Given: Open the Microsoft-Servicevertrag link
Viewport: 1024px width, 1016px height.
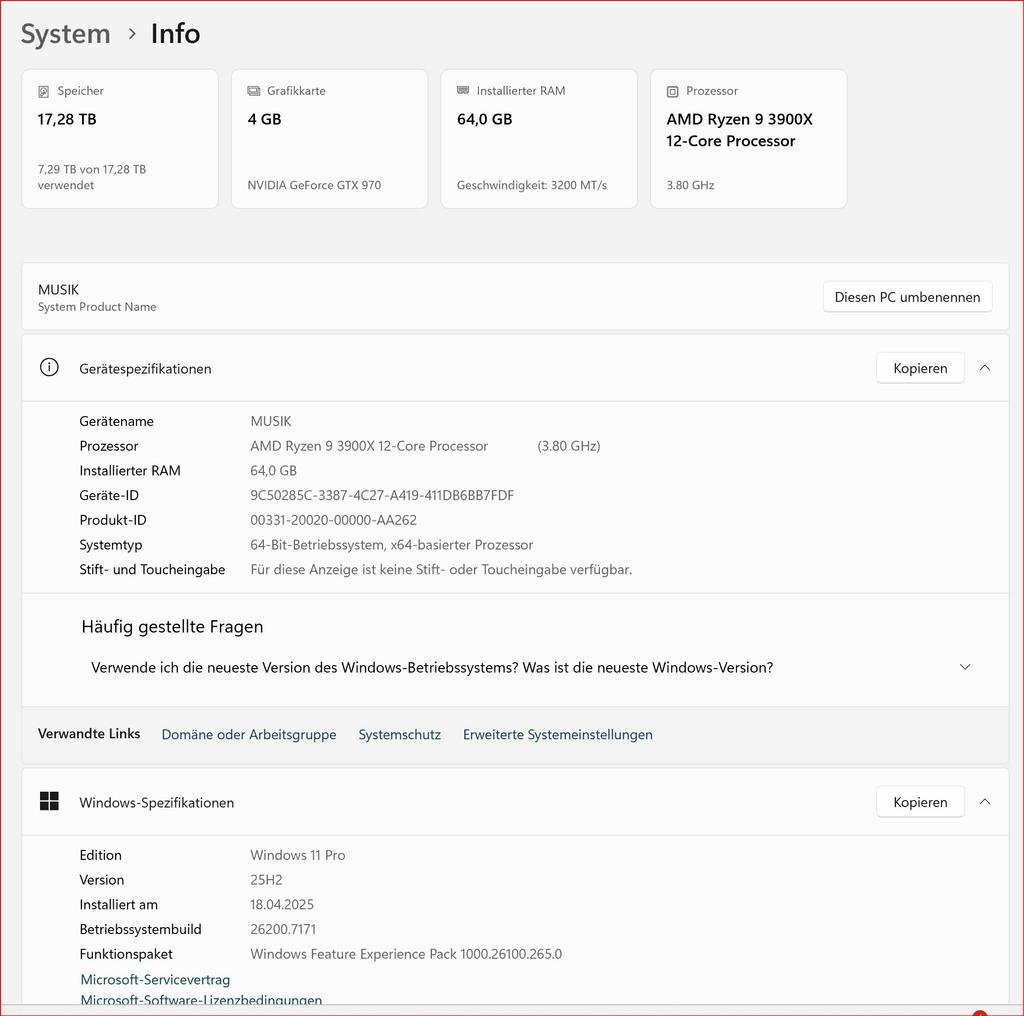Looking at the screenshot, I should click(155, 979).
